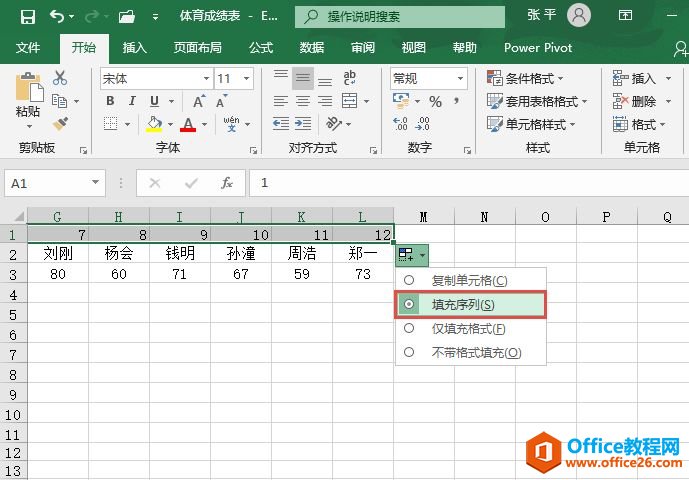
Task: Open the 文件 tab
Action: pos(28,47)
